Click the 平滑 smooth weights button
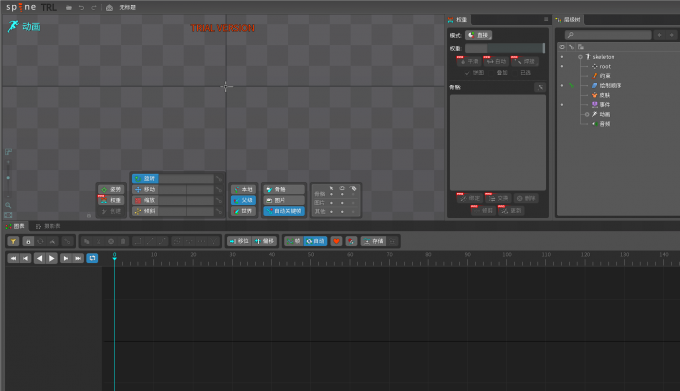680x391 pixels. 469,61
